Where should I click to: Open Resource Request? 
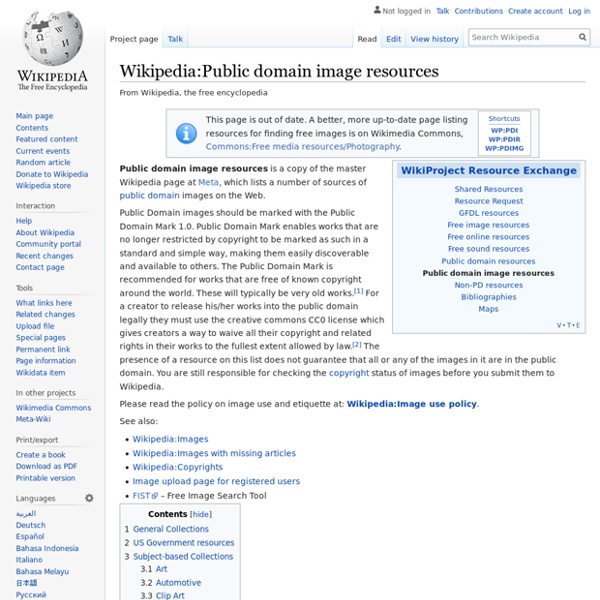tap(489, 201)
